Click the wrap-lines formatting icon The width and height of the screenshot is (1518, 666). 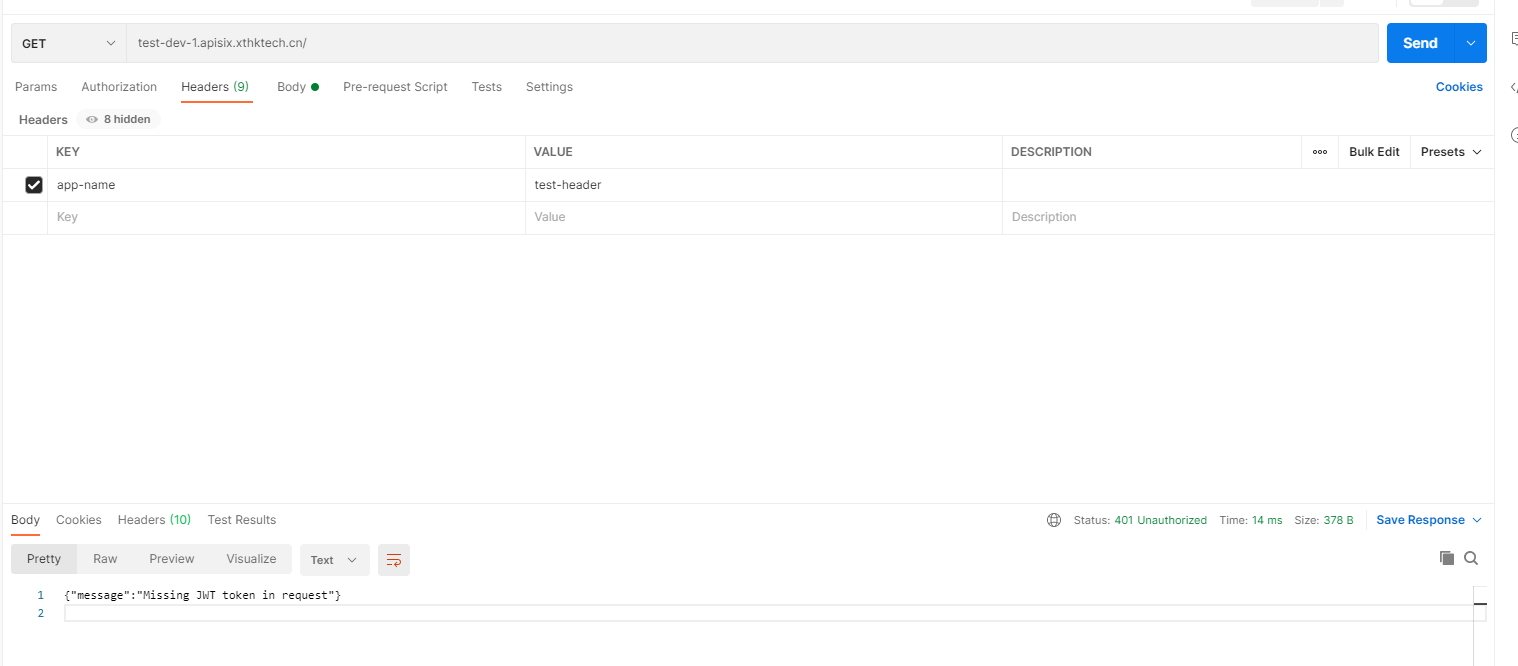(x=393, y=560)
